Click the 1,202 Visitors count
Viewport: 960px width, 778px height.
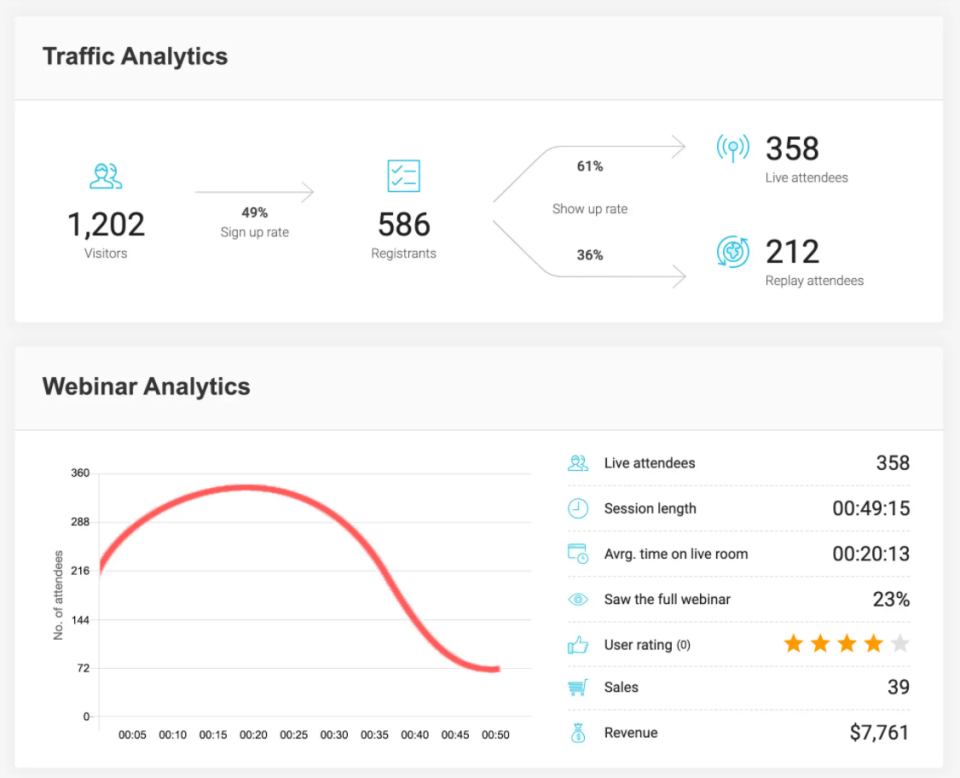106,224
